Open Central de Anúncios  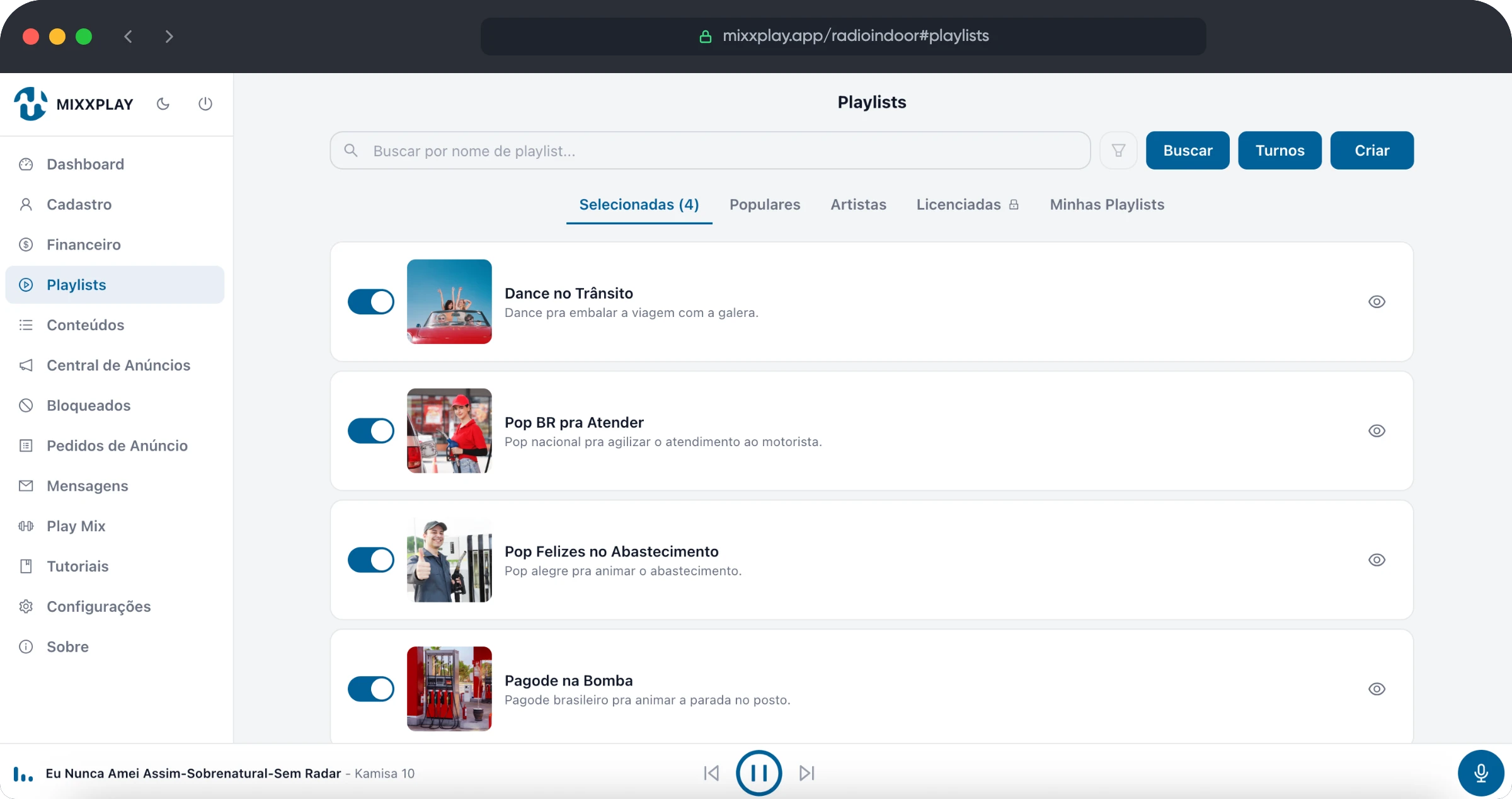point(115,365)
